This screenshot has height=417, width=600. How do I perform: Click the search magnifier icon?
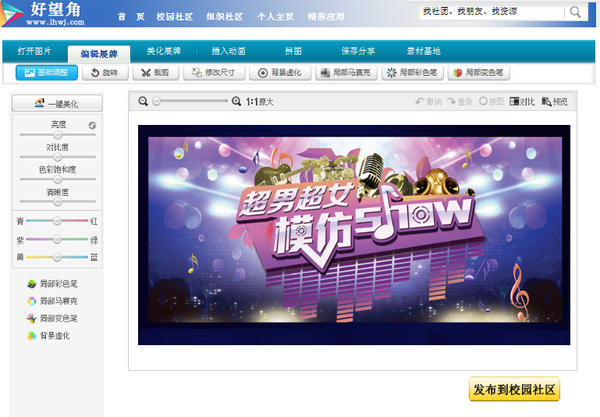click(579, 12)
